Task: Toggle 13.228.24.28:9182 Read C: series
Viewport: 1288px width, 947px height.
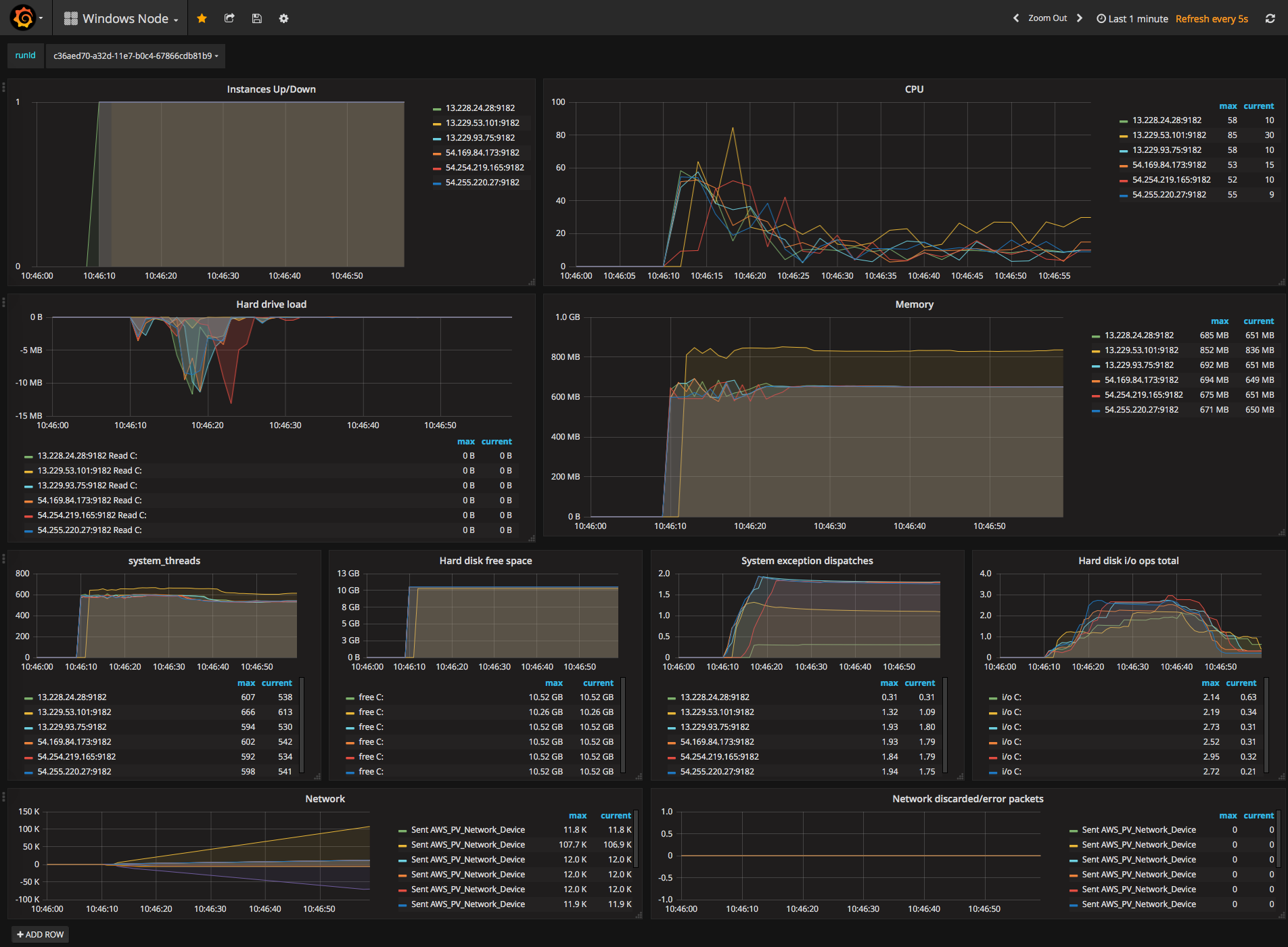Action: click(87, 456)
